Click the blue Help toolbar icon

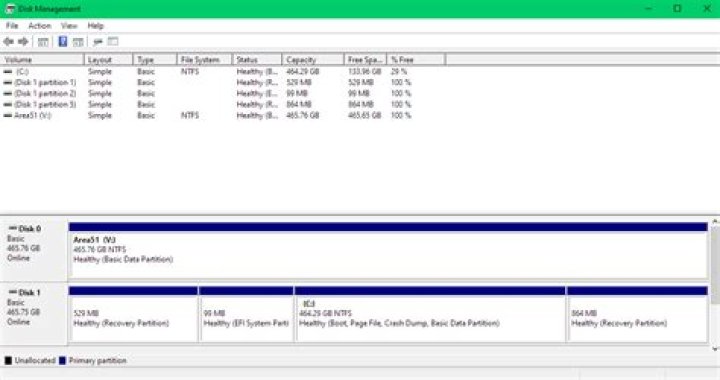pos(63,42)
